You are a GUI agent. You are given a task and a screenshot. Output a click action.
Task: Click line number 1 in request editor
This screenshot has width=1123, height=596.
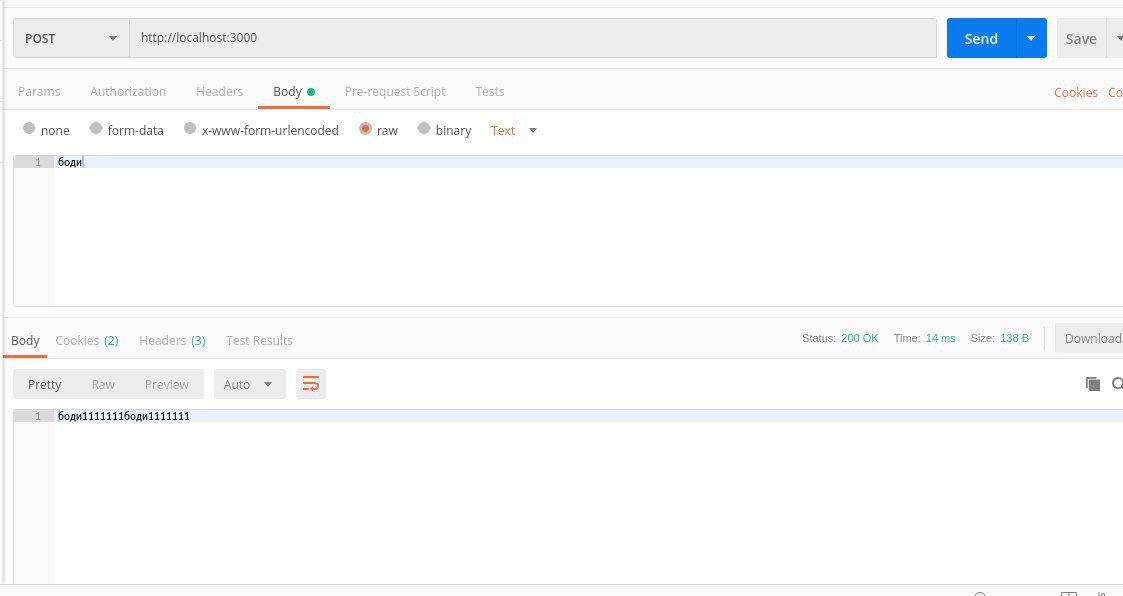[x=38, y=162]
